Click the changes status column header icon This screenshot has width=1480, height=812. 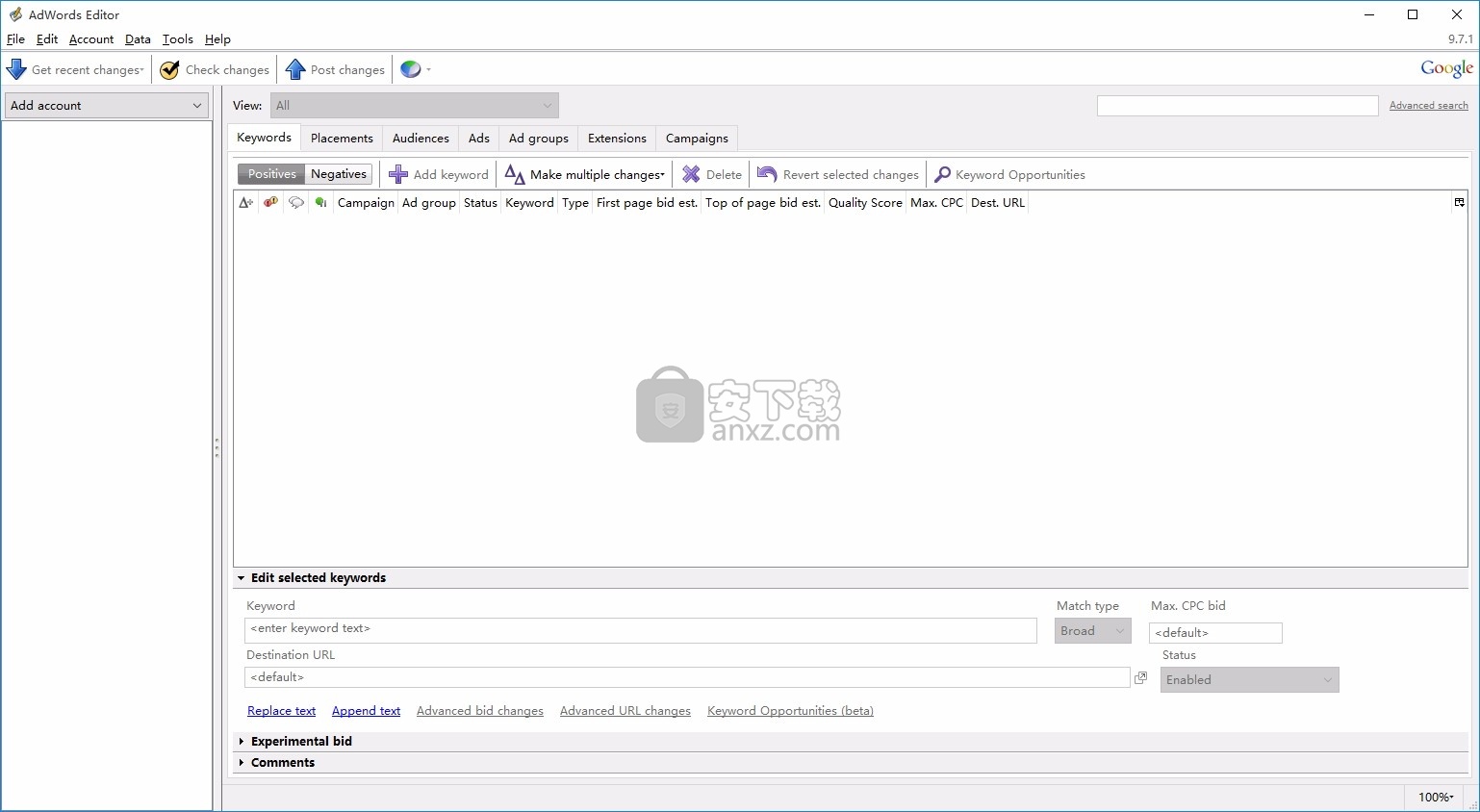pos(246,202)
